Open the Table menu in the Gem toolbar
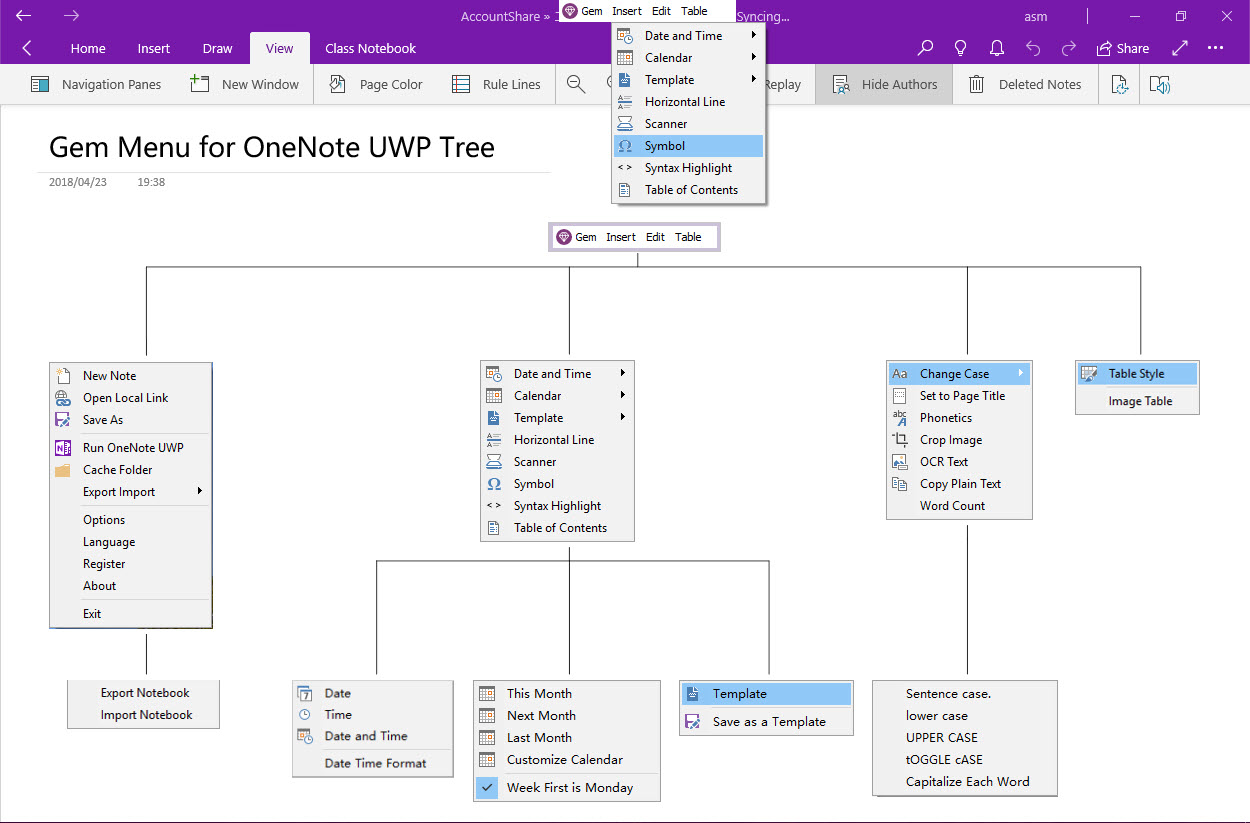Image resolution: width=1250 pixels, height=823 pixels. [x=694, y=11]
